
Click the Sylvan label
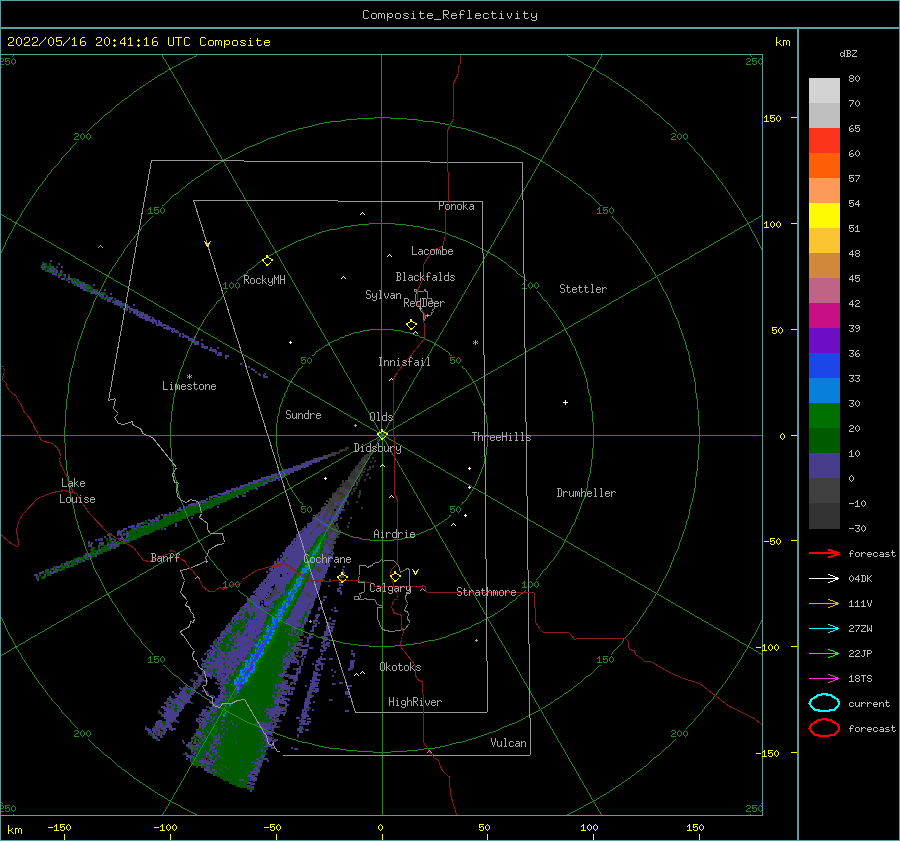pyautogui.click(x=383, y=295)
